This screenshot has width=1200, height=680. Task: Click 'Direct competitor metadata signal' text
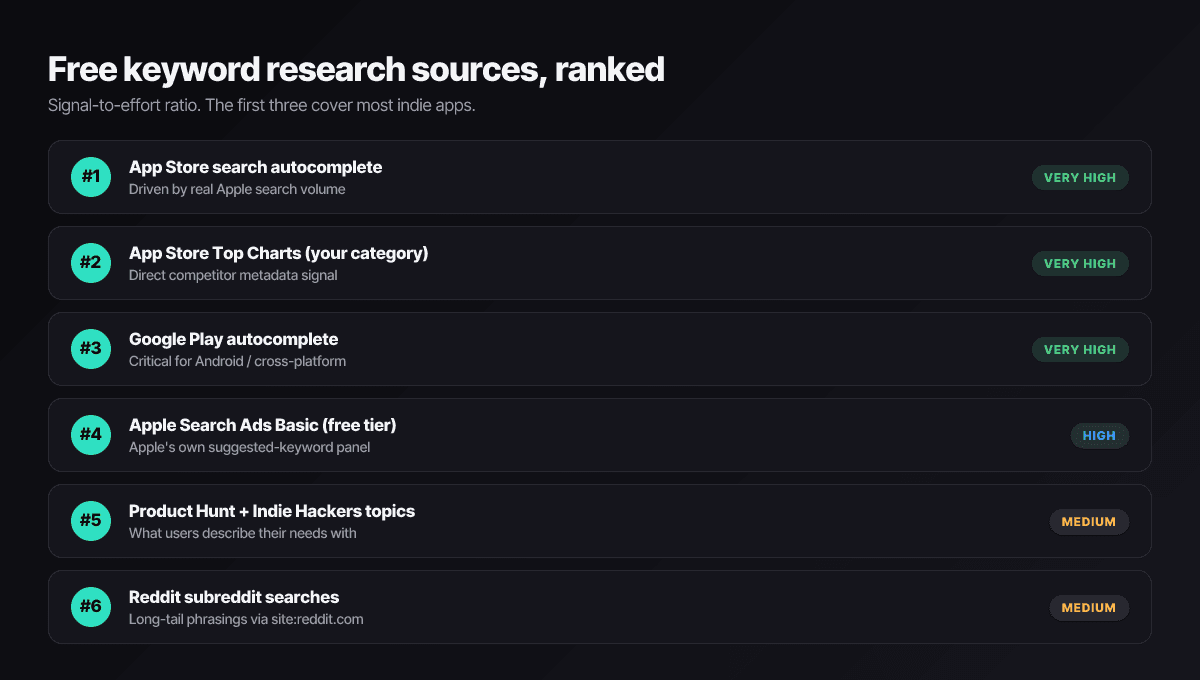pyautogui.click(x=233, y=275)
